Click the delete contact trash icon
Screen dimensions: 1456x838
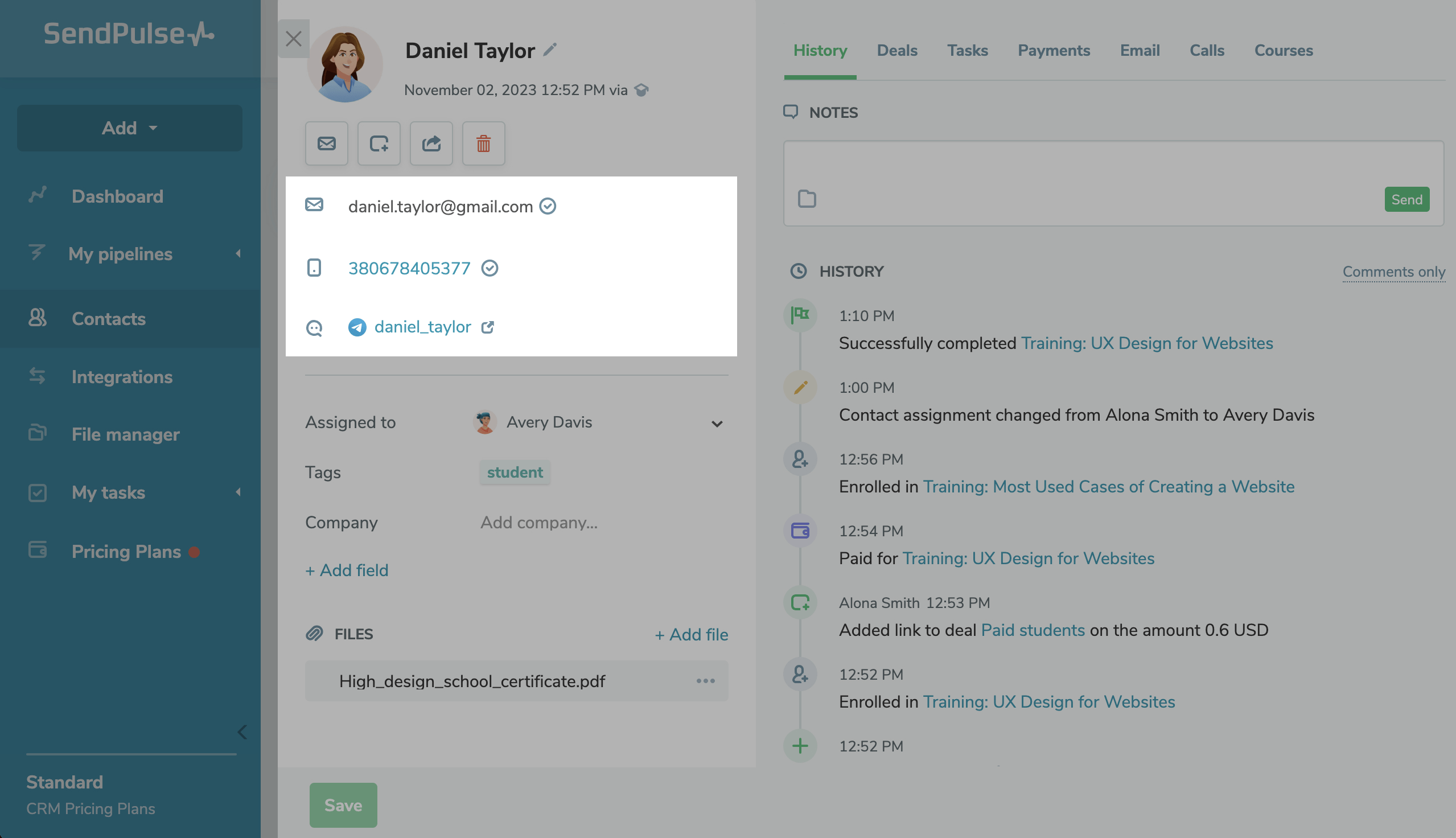483,142
